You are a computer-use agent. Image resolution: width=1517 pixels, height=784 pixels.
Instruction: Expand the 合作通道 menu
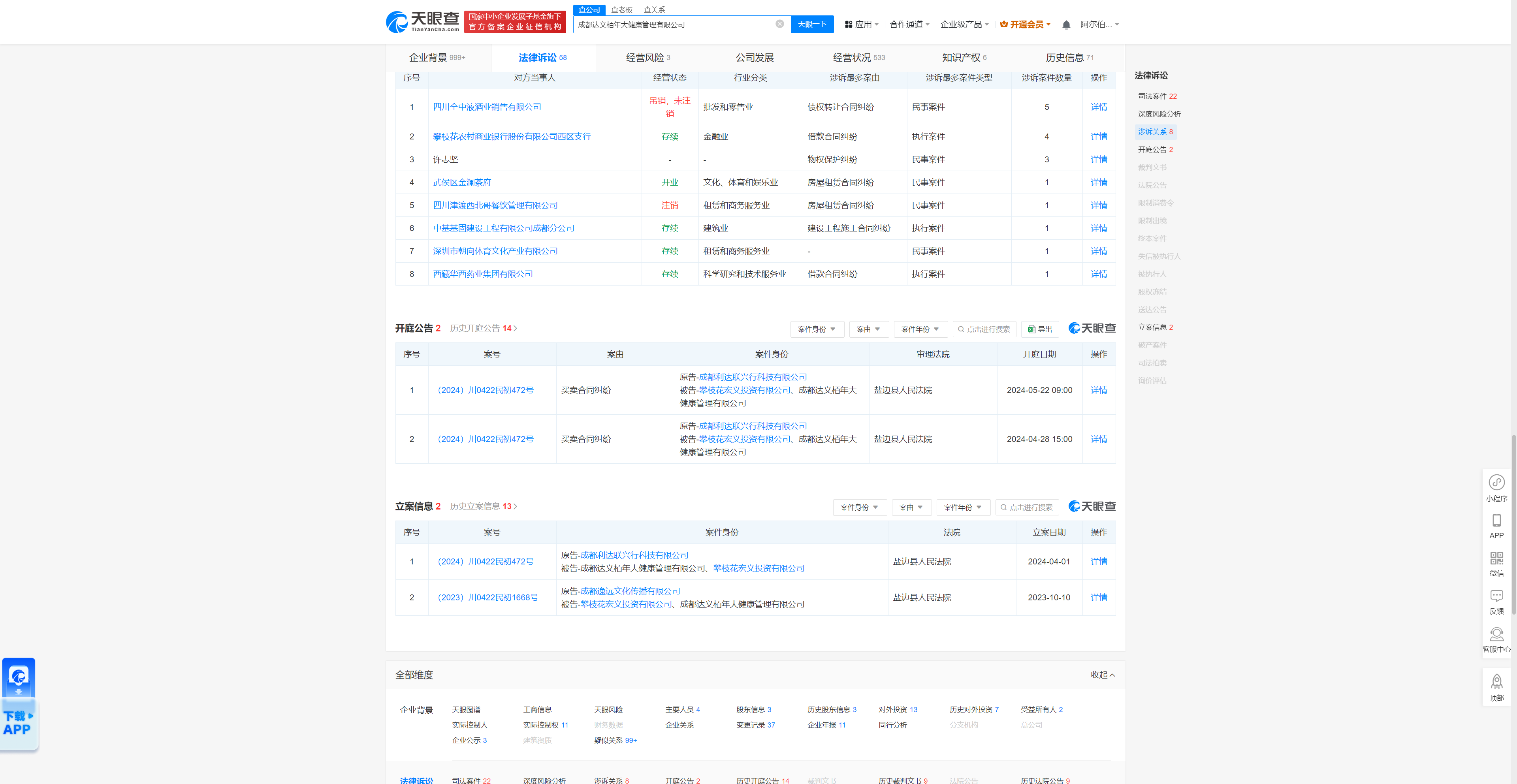coord(909,24)
